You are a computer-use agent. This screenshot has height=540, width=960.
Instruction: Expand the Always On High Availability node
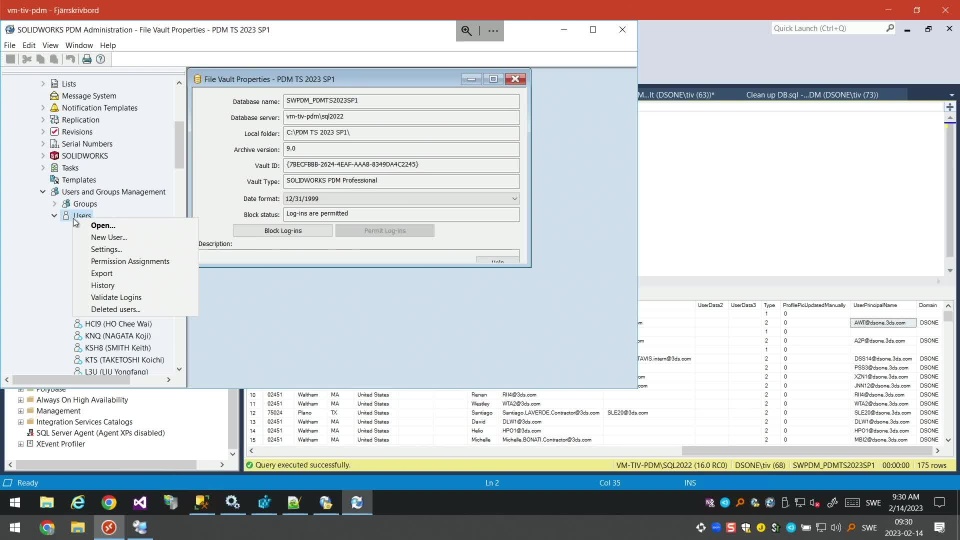[20, 400]
